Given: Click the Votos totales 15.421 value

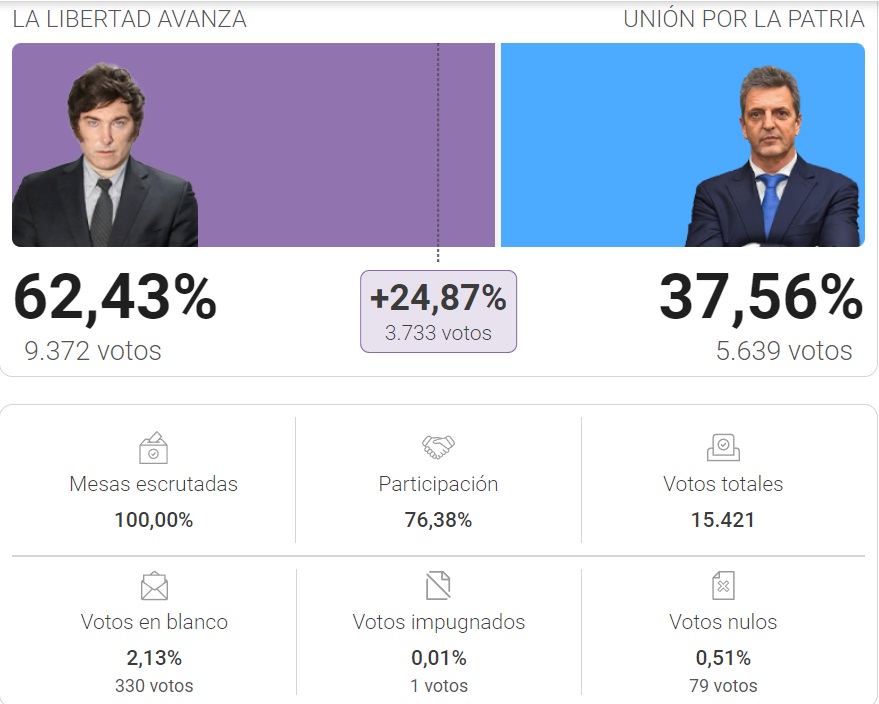Looking at the screenshot, I should [x=723, y=520].
